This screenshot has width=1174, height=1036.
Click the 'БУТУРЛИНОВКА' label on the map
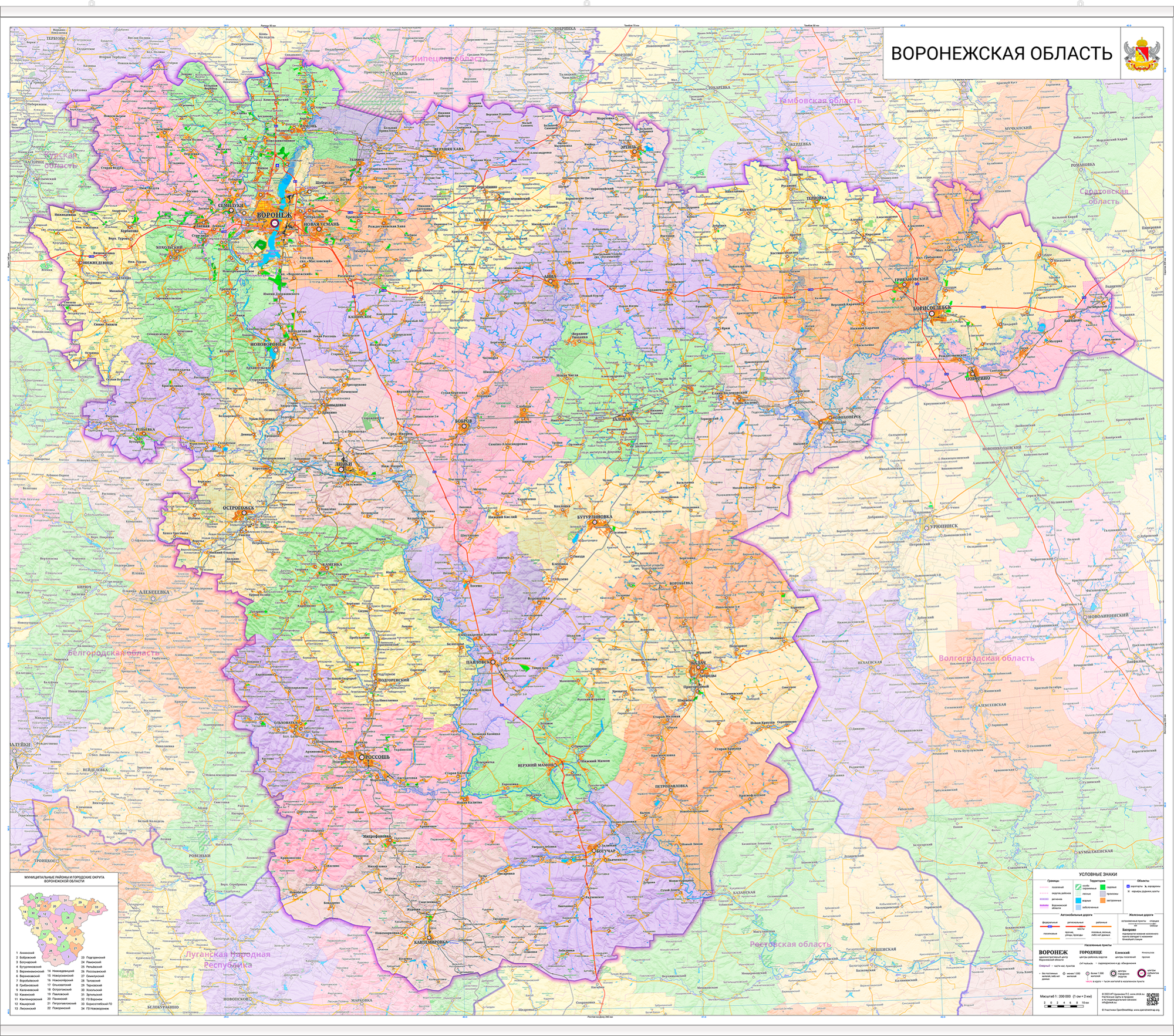[x=595, y=517]
